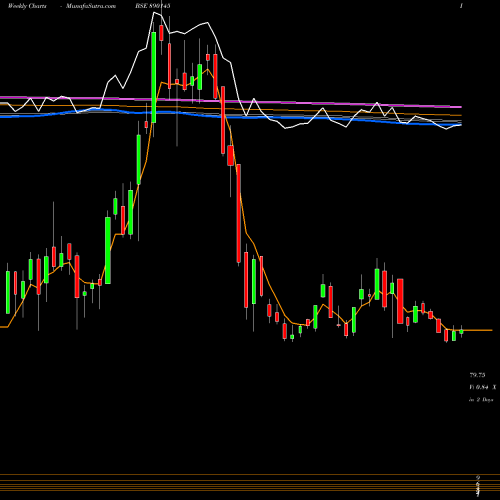Click the magenta moving average line's right end

click(460, 107)
